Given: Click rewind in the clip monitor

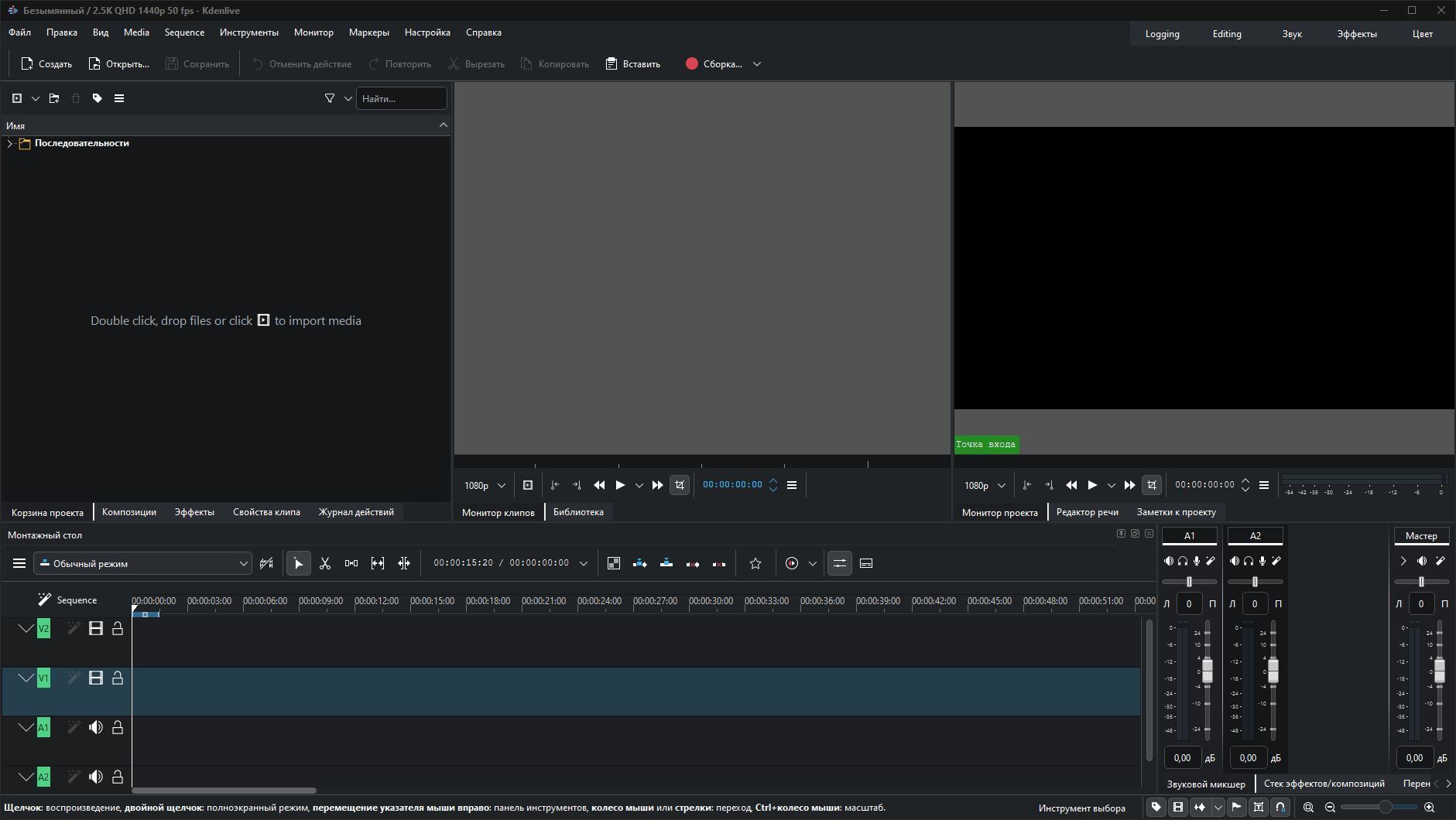Looking at the screenshot, I should tap(599, 485).
